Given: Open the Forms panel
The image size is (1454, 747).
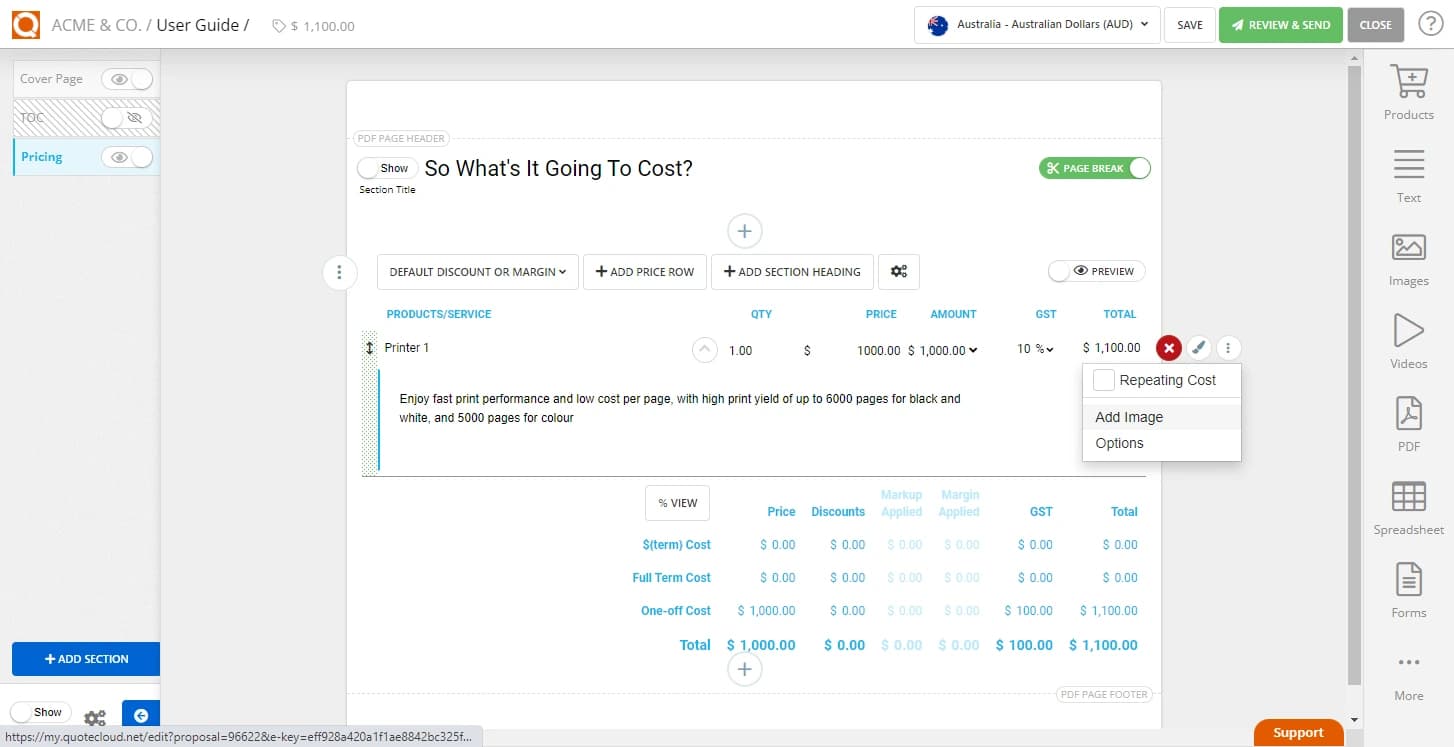Looking at the screenshot, I should pos(1408,589).
